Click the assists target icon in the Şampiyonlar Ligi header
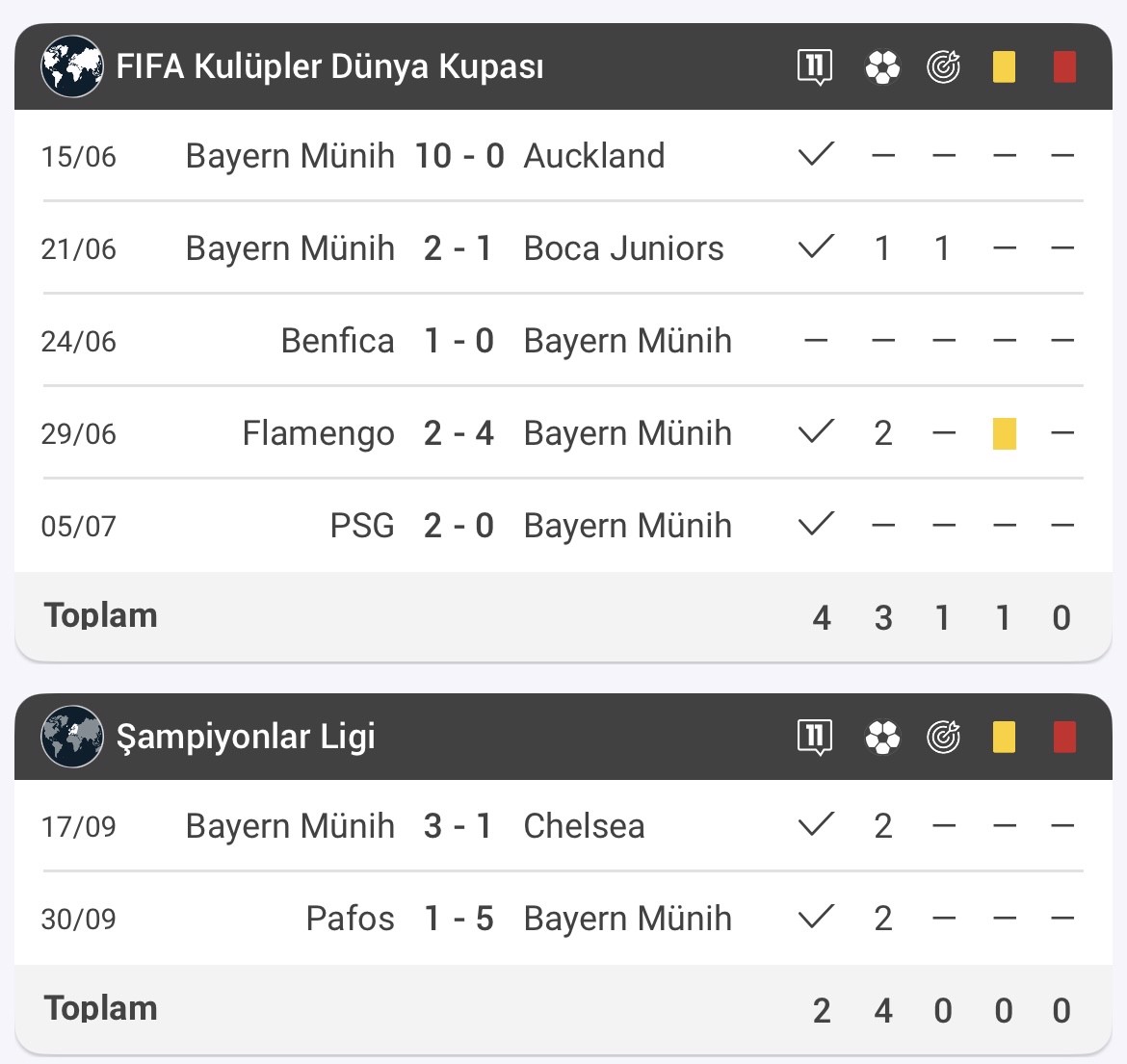This screenshot has height=1064, width=1127. [943, 737]
